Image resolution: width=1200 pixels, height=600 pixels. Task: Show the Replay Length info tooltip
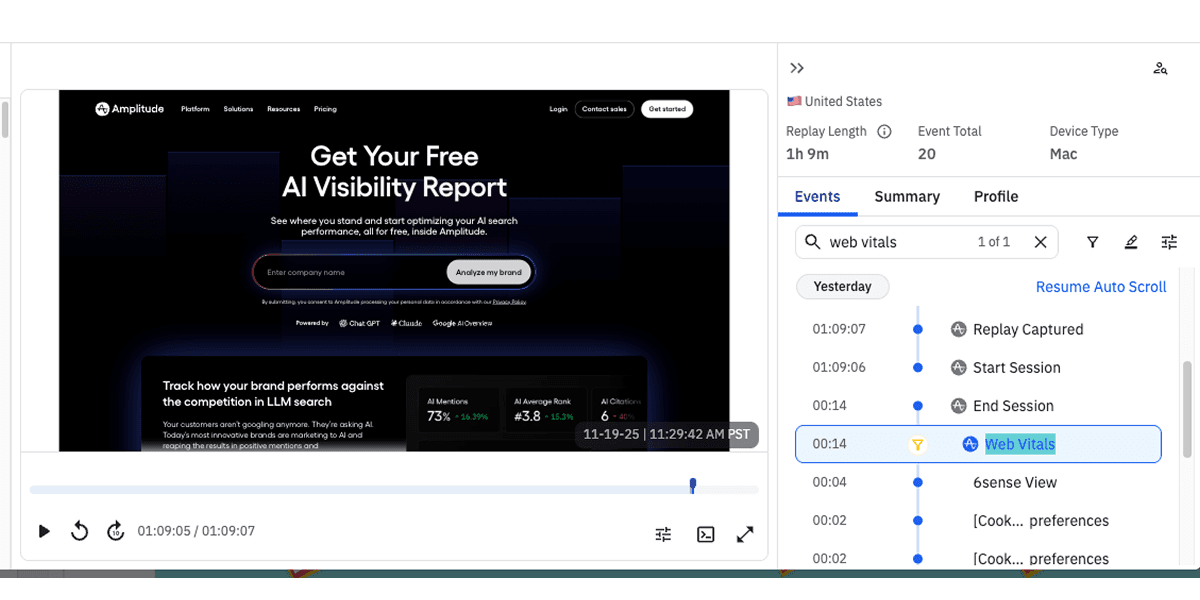click(884, 130)
